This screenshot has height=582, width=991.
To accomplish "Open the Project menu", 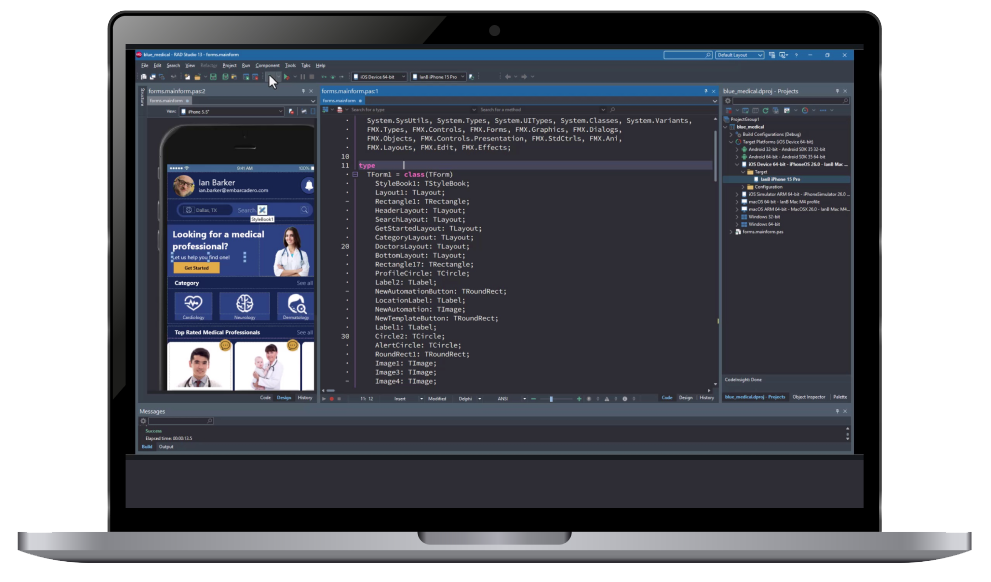I will point(229,65).
